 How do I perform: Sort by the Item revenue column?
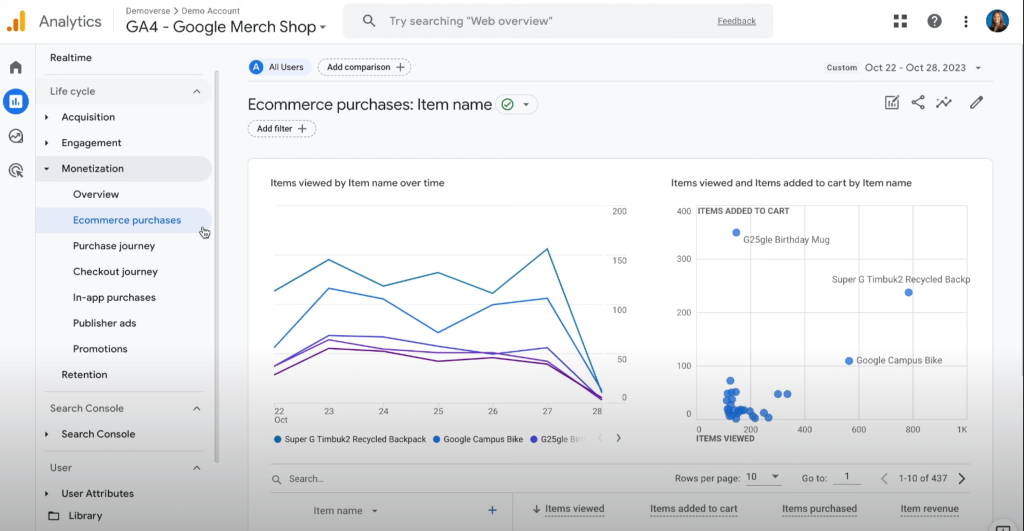(929, 509)
